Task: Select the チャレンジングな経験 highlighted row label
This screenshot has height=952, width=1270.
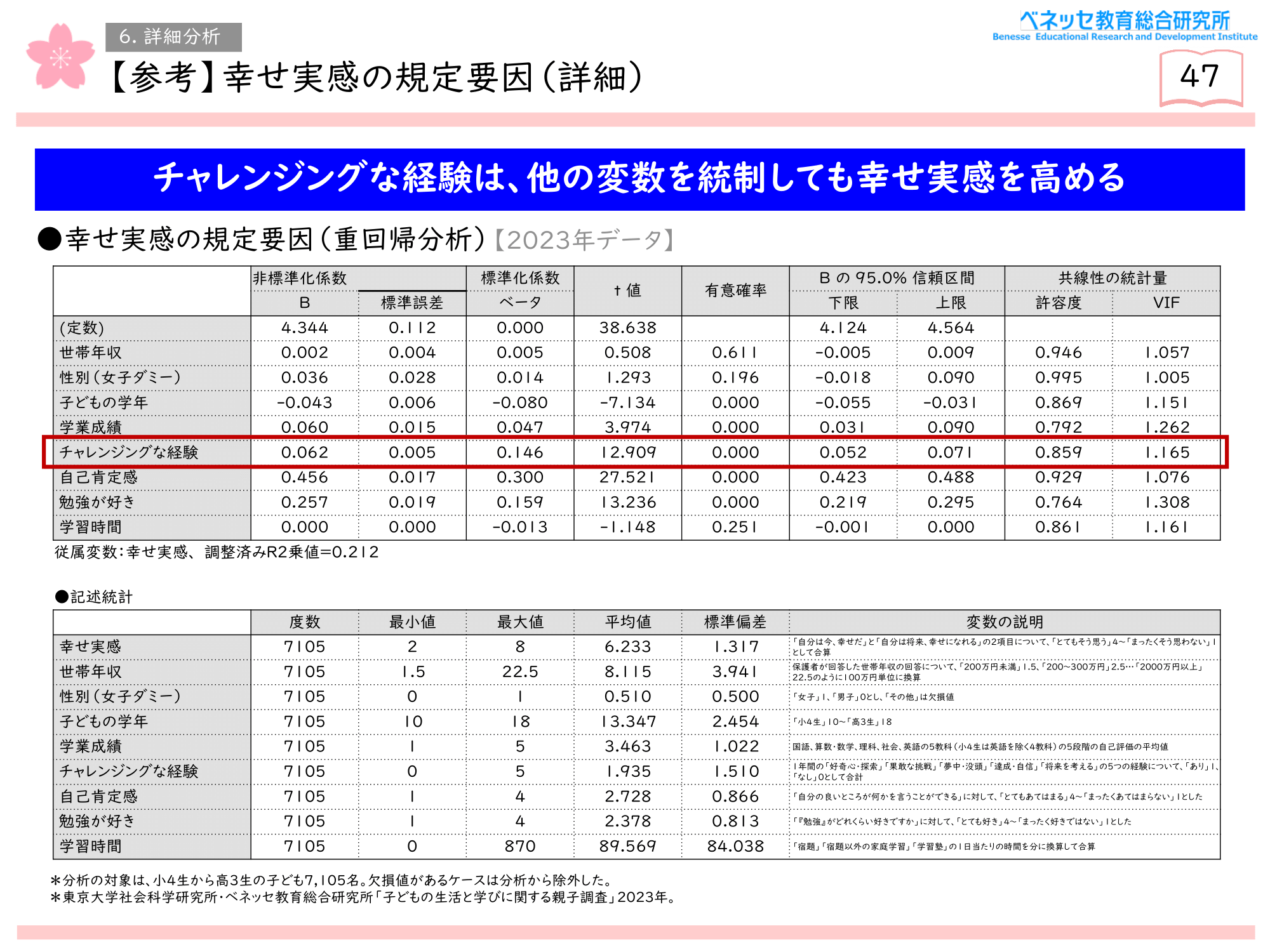Action: click(129, 452)
